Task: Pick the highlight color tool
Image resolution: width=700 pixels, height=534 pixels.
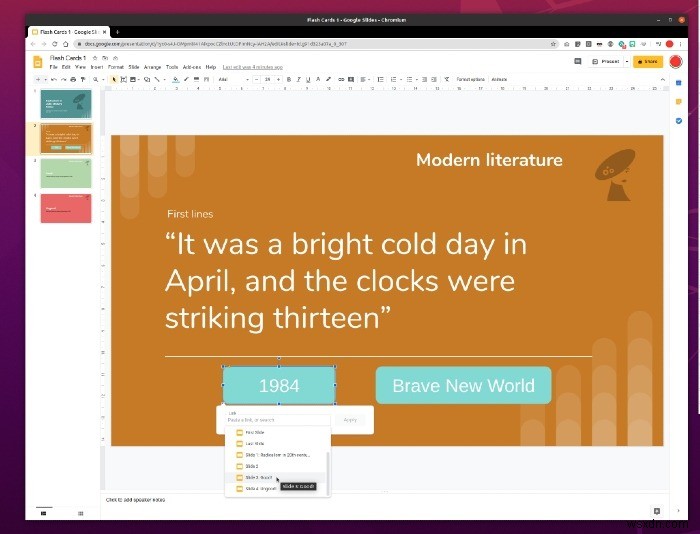Action: tap(328, 79)
